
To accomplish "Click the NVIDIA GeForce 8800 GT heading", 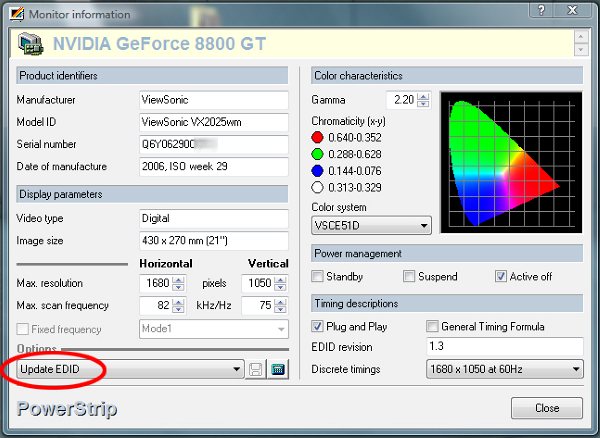I will coord(159,44).
